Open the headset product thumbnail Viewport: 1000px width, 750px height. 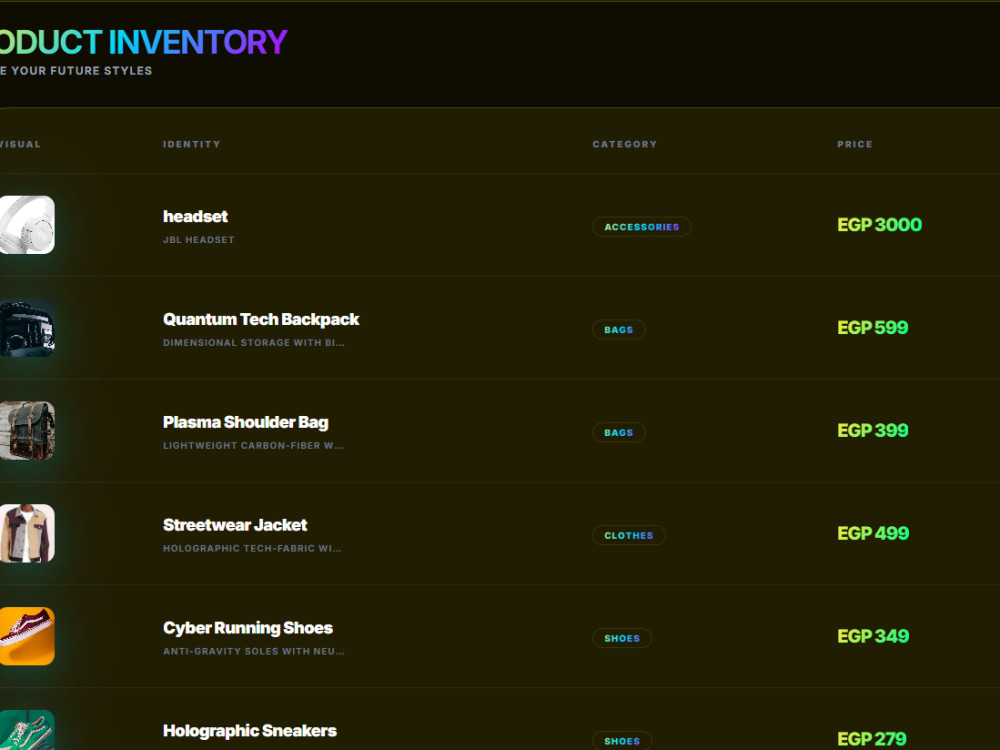(27, 224)
